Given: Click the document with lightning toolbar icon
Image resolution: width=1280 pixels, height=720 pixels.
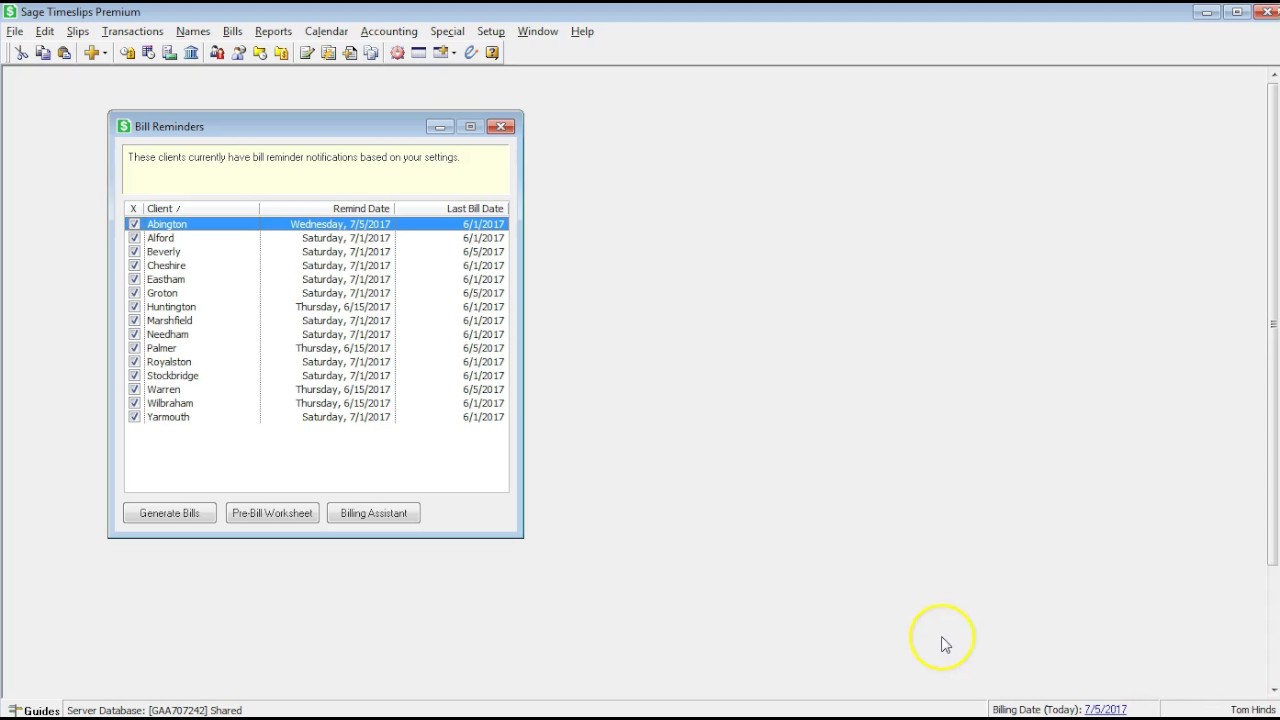Looking at the screenshot, I should [328, 53].
